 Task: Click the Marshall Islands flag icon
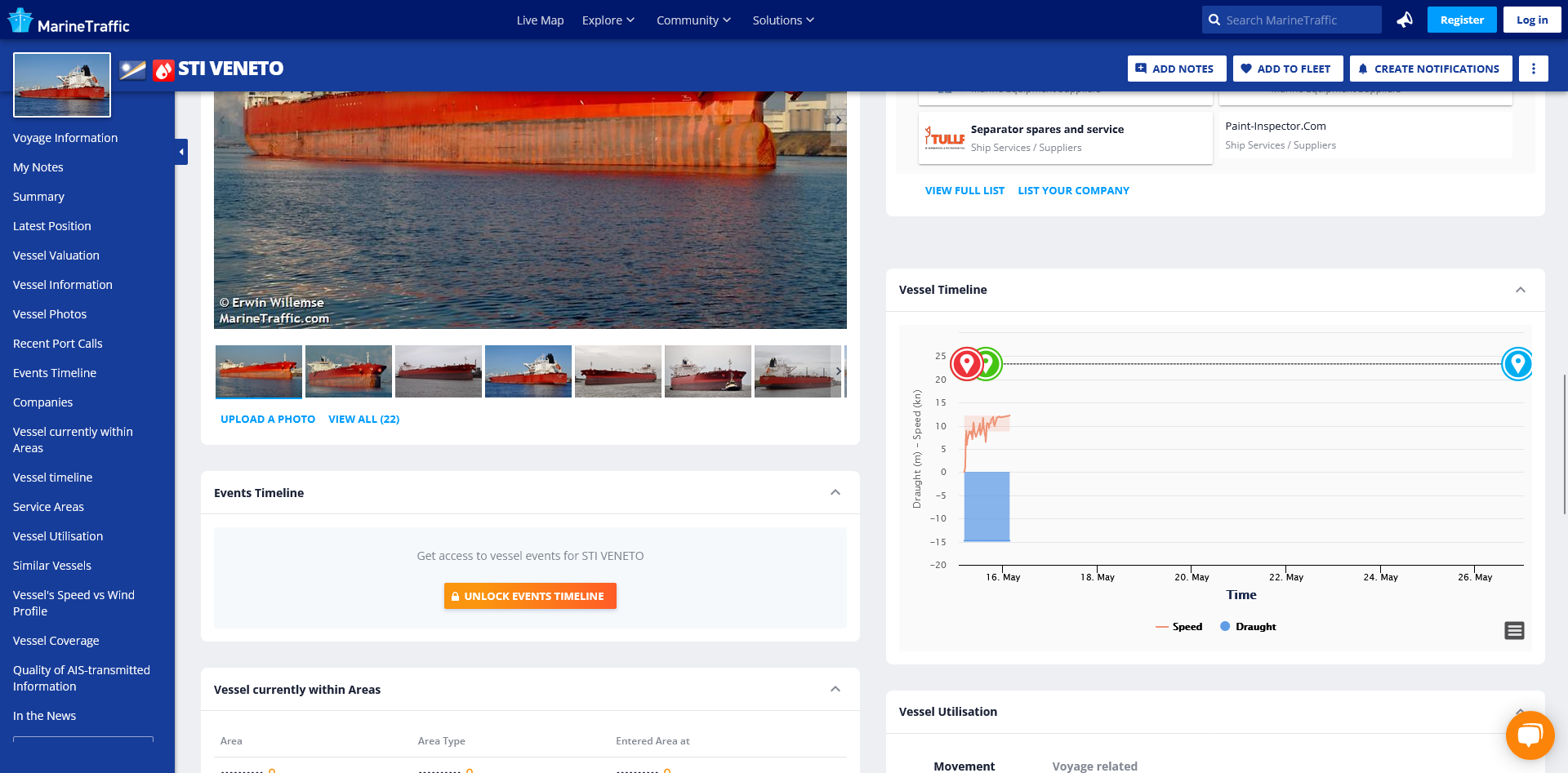pyautogui.click(x=132, y=70)
